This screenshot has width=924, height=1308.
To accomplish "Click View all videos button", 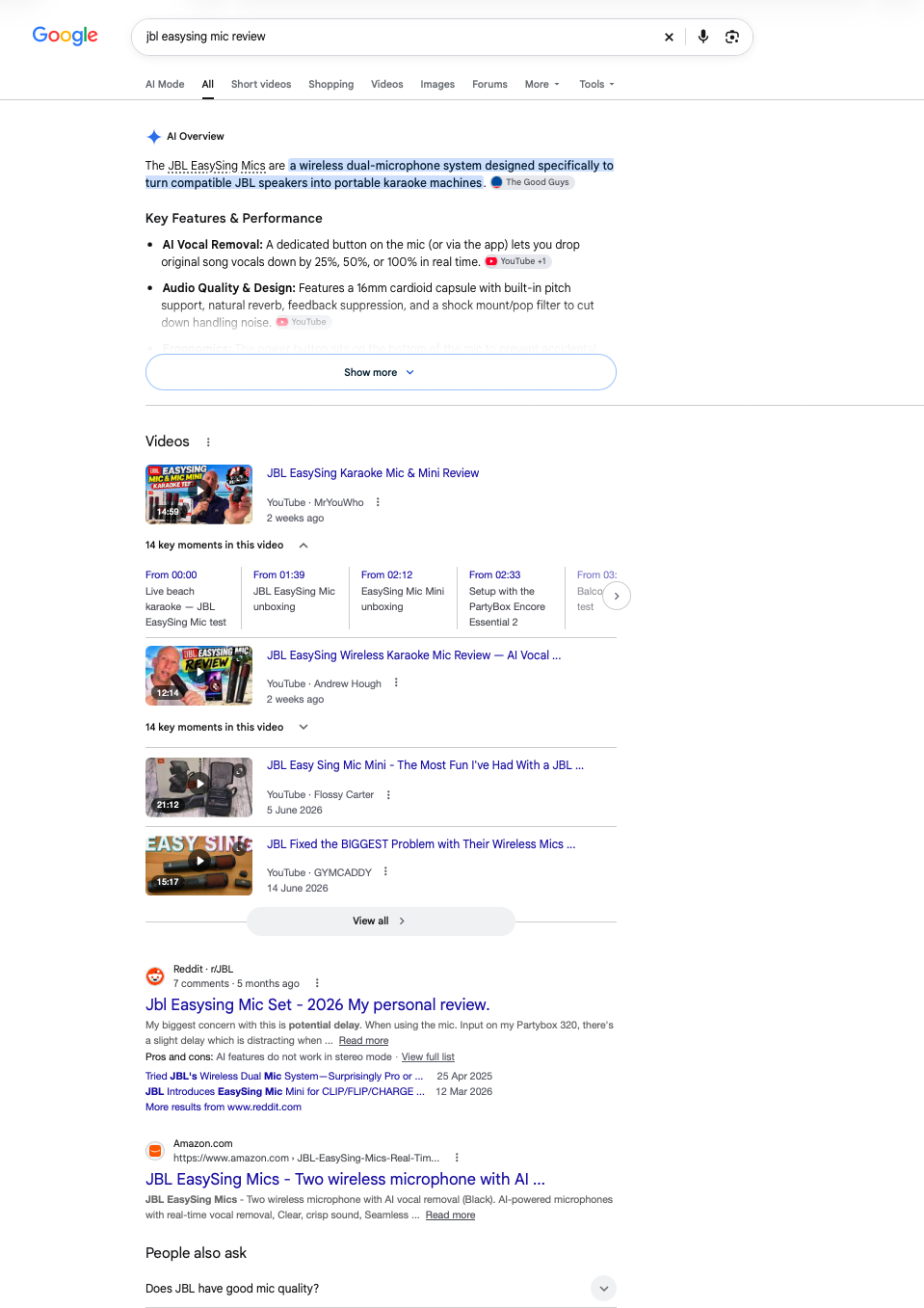I will click(x=381, y=921).
